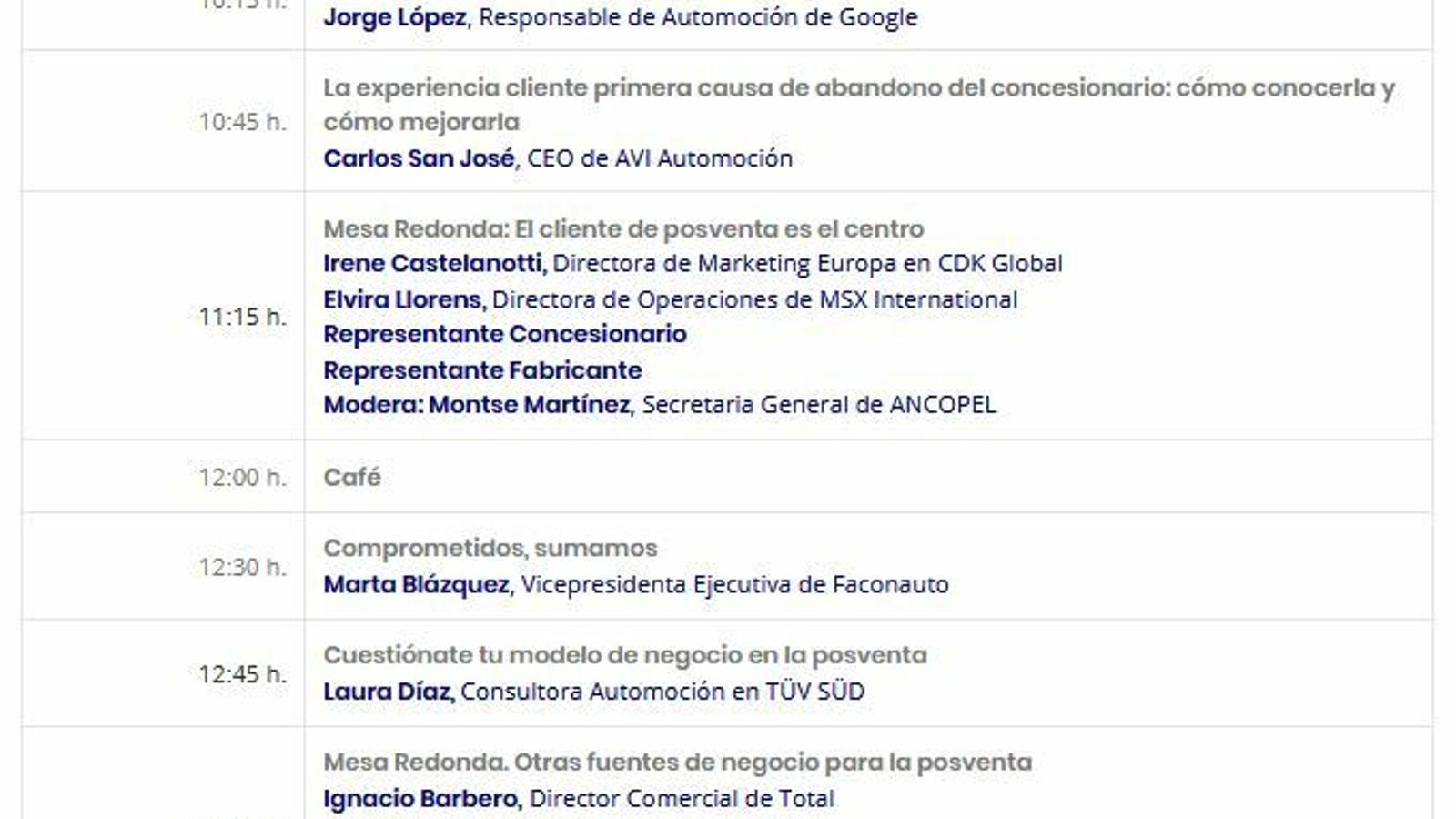Click the 12:00 h. Café time
This screenshot has width=1456, height=819.
pos(242,477)
